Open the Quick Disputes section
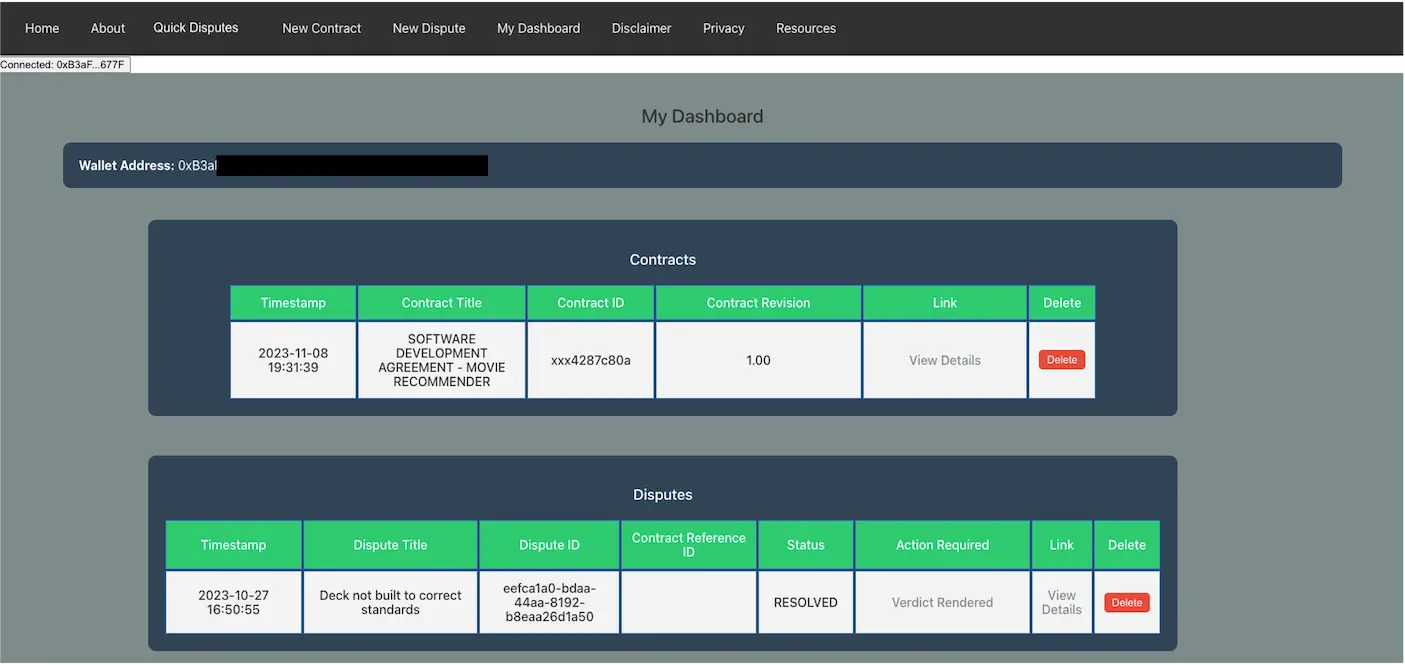This screenshot has width=1405, height=665. [195, 27]
